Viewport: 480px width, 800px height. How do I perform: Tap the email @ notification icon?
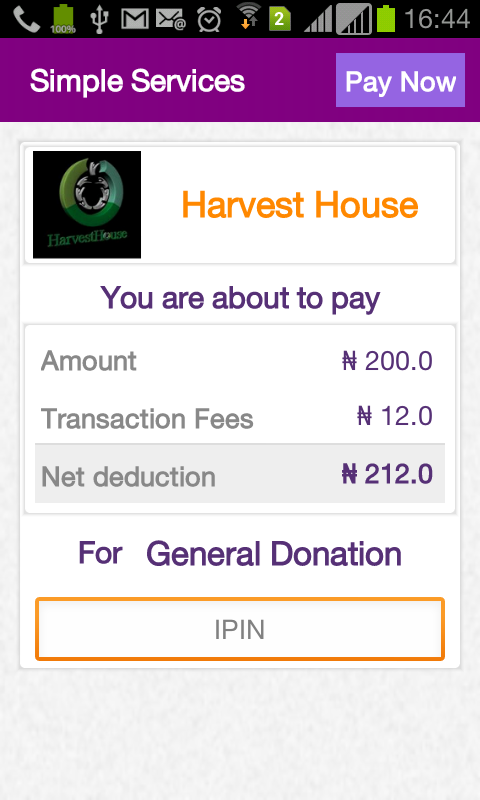click(171, 19)
